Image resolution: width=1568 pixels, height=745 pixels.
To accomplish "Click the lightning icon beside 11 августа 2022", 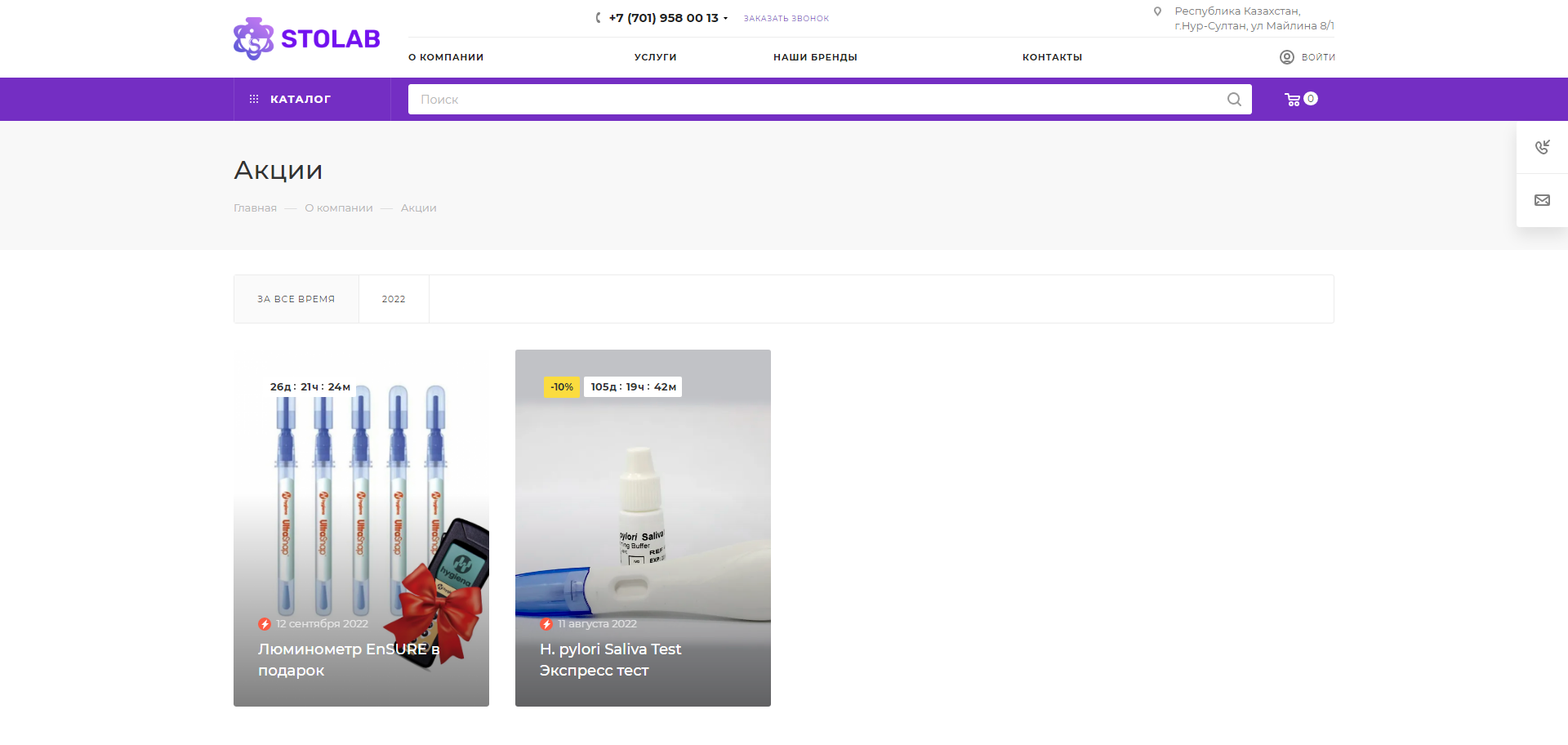I will pos(546,624).
